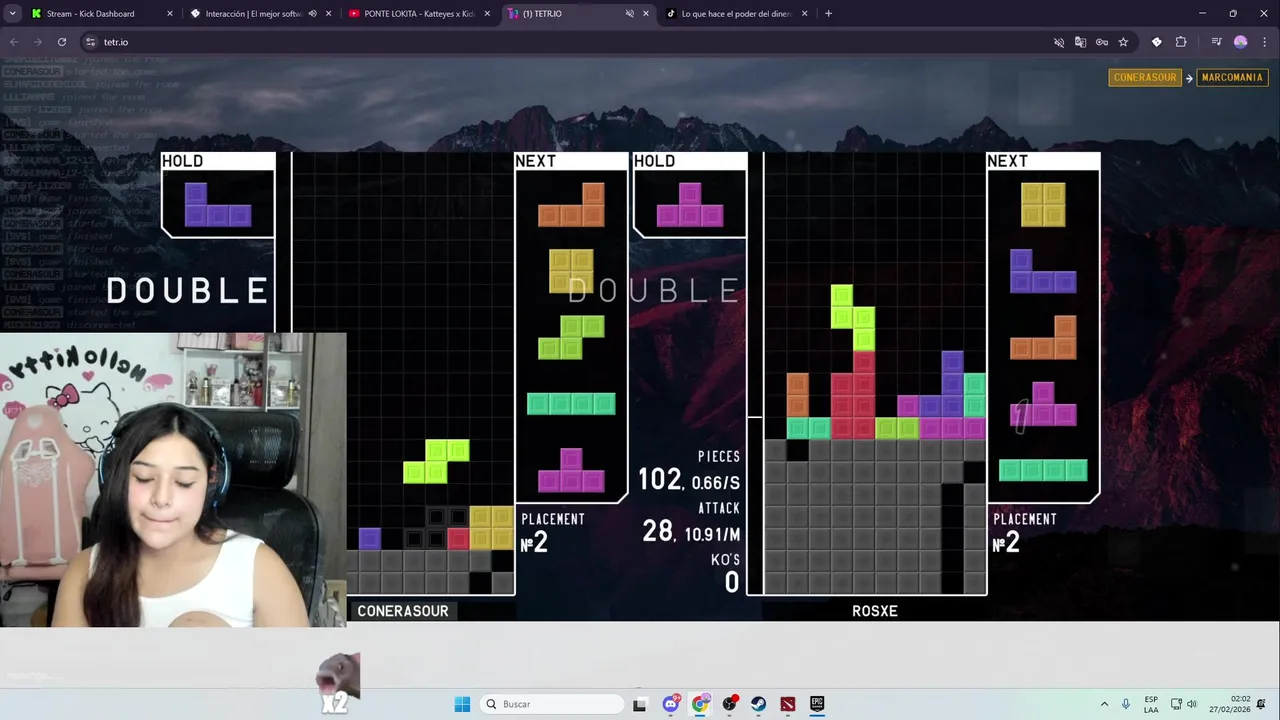Screen dimensions: 1280x720
Task: Open the diamond-shaped extension icon
Action: [1157, 42]
